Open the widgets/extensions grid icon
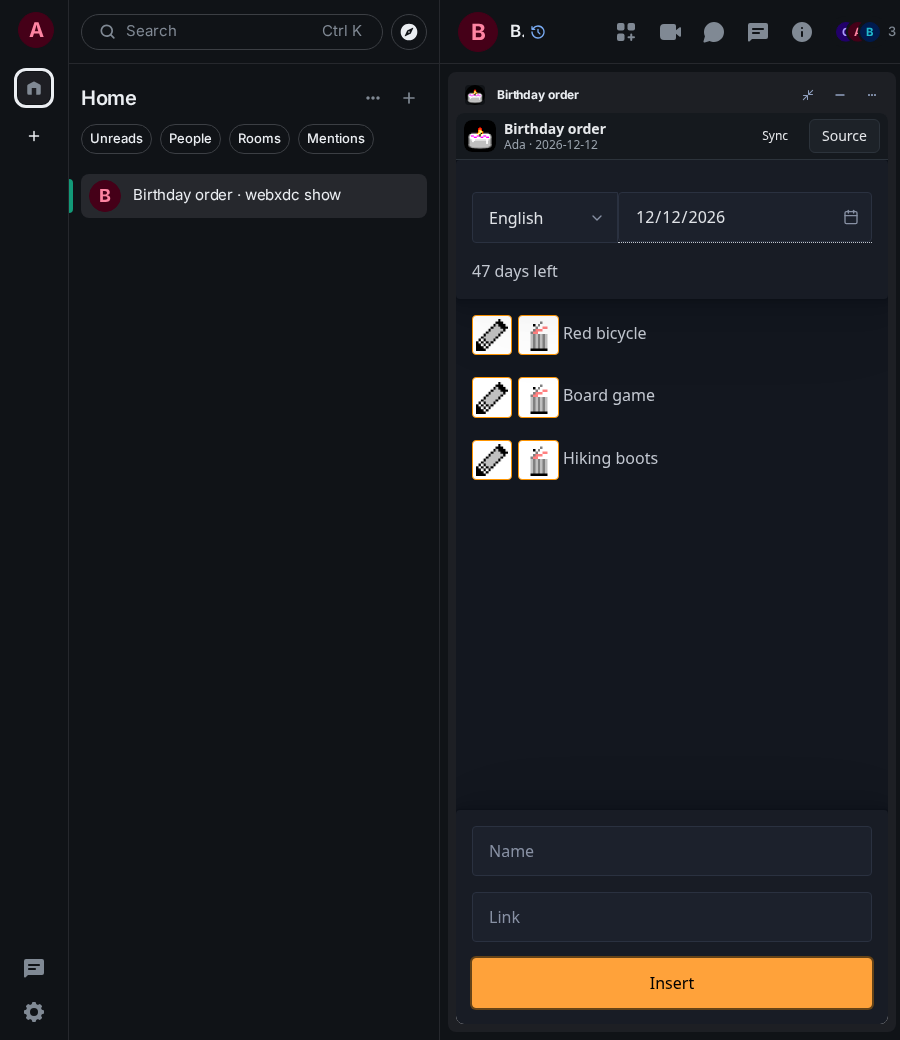Screen dimensions: 900x1040 625,32
